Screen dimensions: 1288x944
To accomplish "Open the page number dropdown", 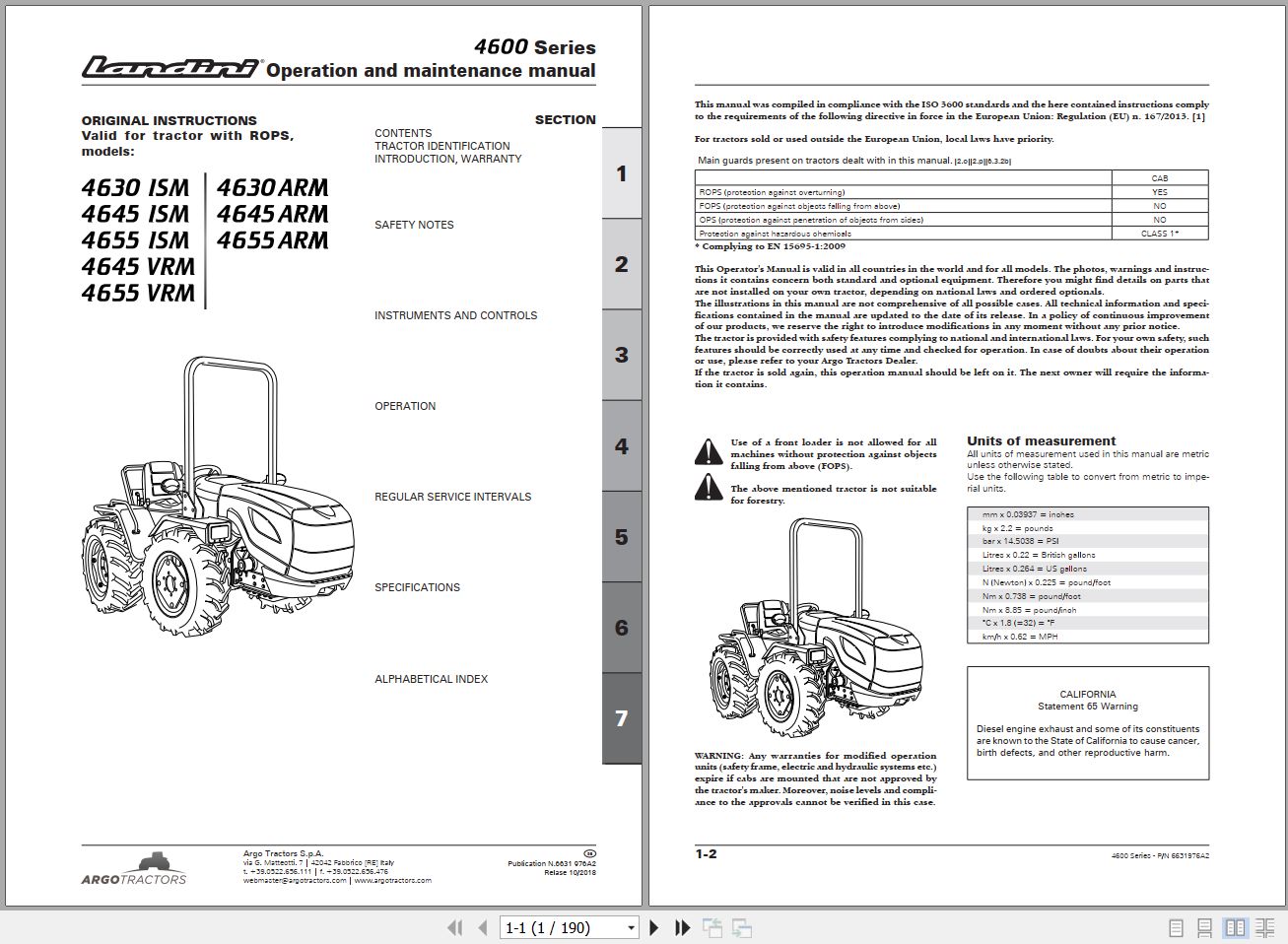I will 631,928.
